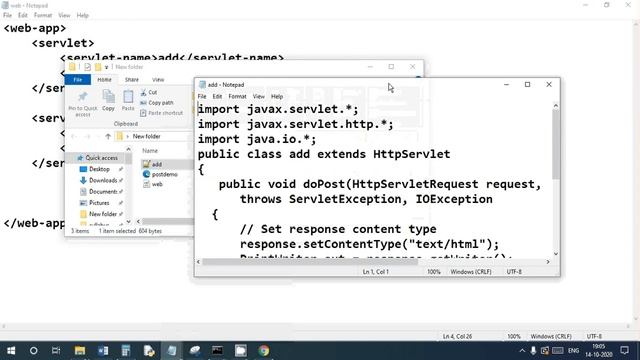The width and height of the screenshot is (640, 360).
Task: Switch to Notepad taskbar icon
Action: 171,350
